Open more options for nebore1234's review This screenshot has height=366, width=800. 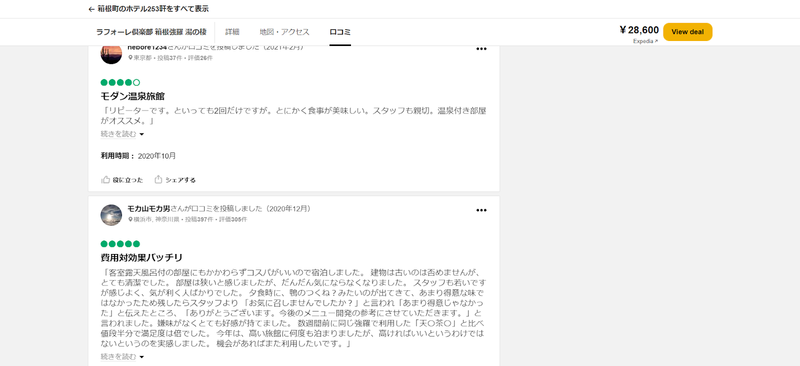click(x=481, y=49)
